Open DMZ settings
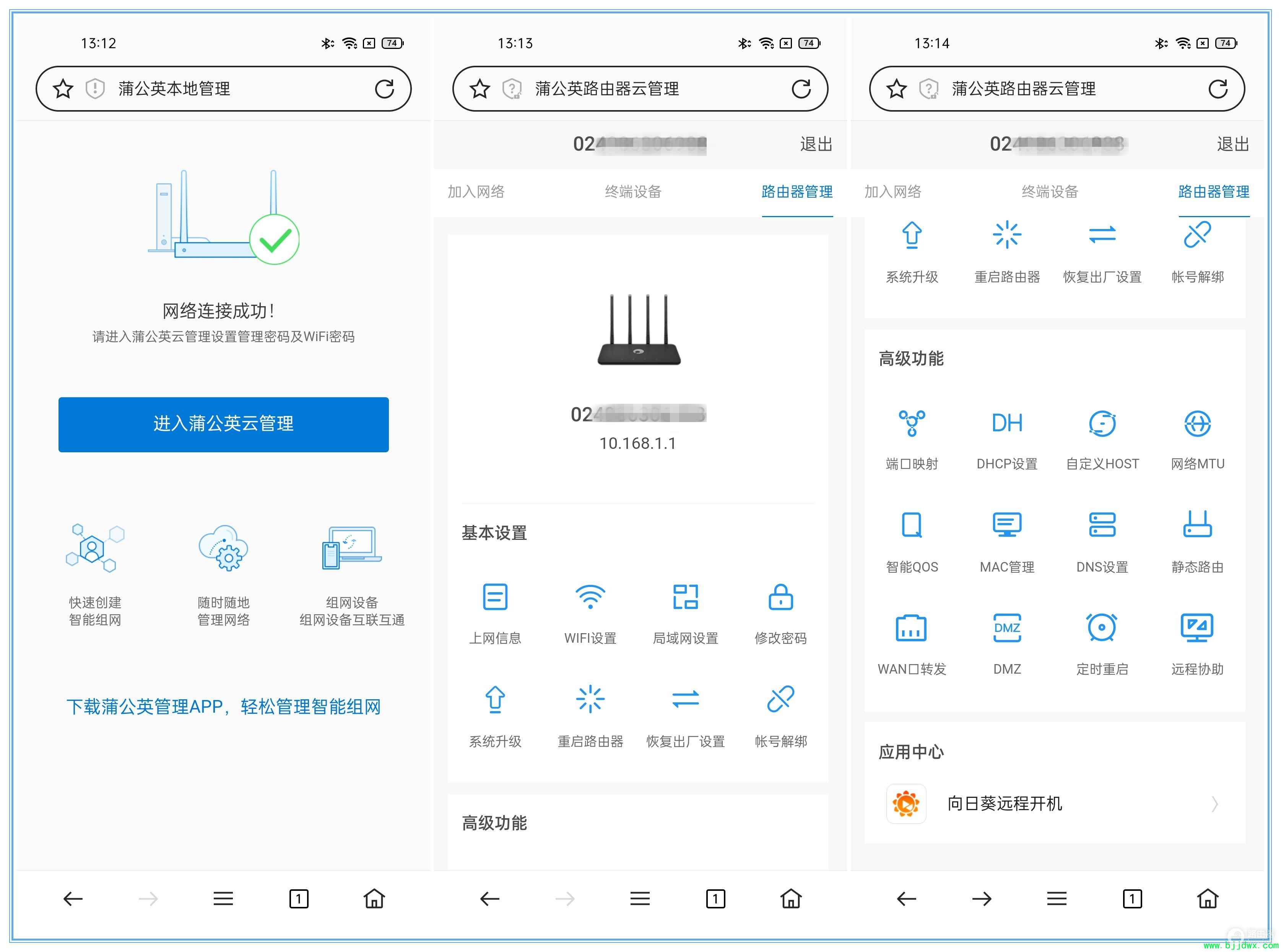The height and width of the screenshot is (952, 1281). (x=1007, y=644)
